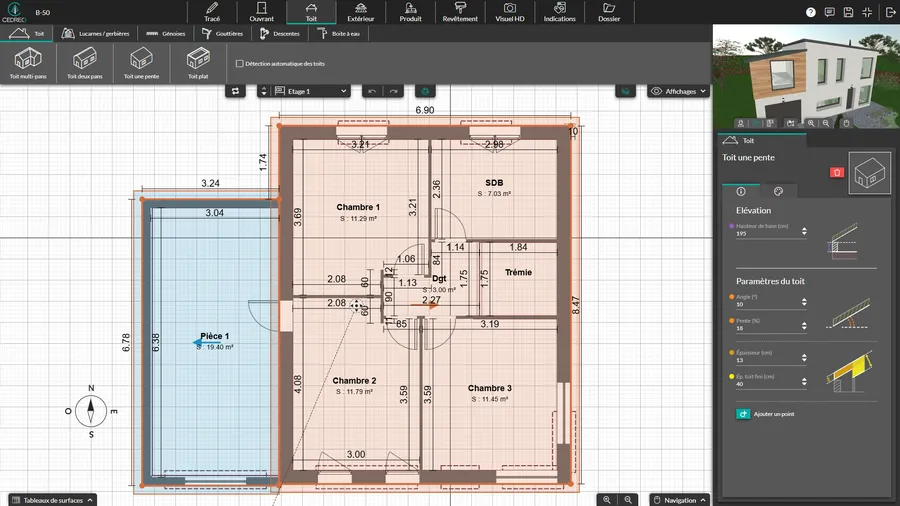
Task: Enable Détection automatique des toits checkbox
Action: point(239,63)
